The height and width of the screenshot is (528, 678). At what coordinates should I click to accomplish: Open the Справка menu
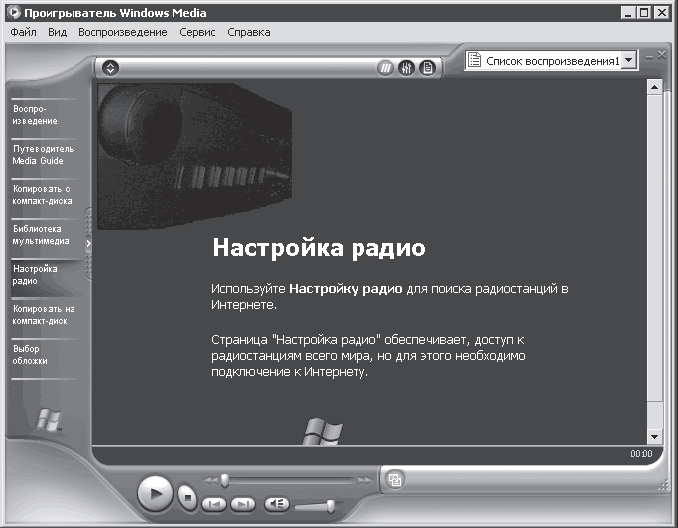[x=249, y=32]
